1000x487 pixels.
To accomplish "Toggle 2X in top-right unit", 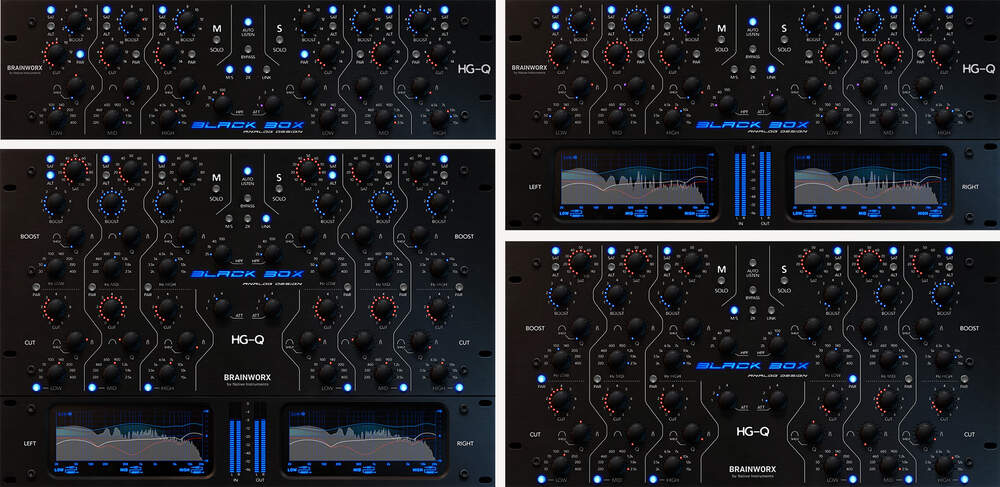I will [x=753, y=69].
